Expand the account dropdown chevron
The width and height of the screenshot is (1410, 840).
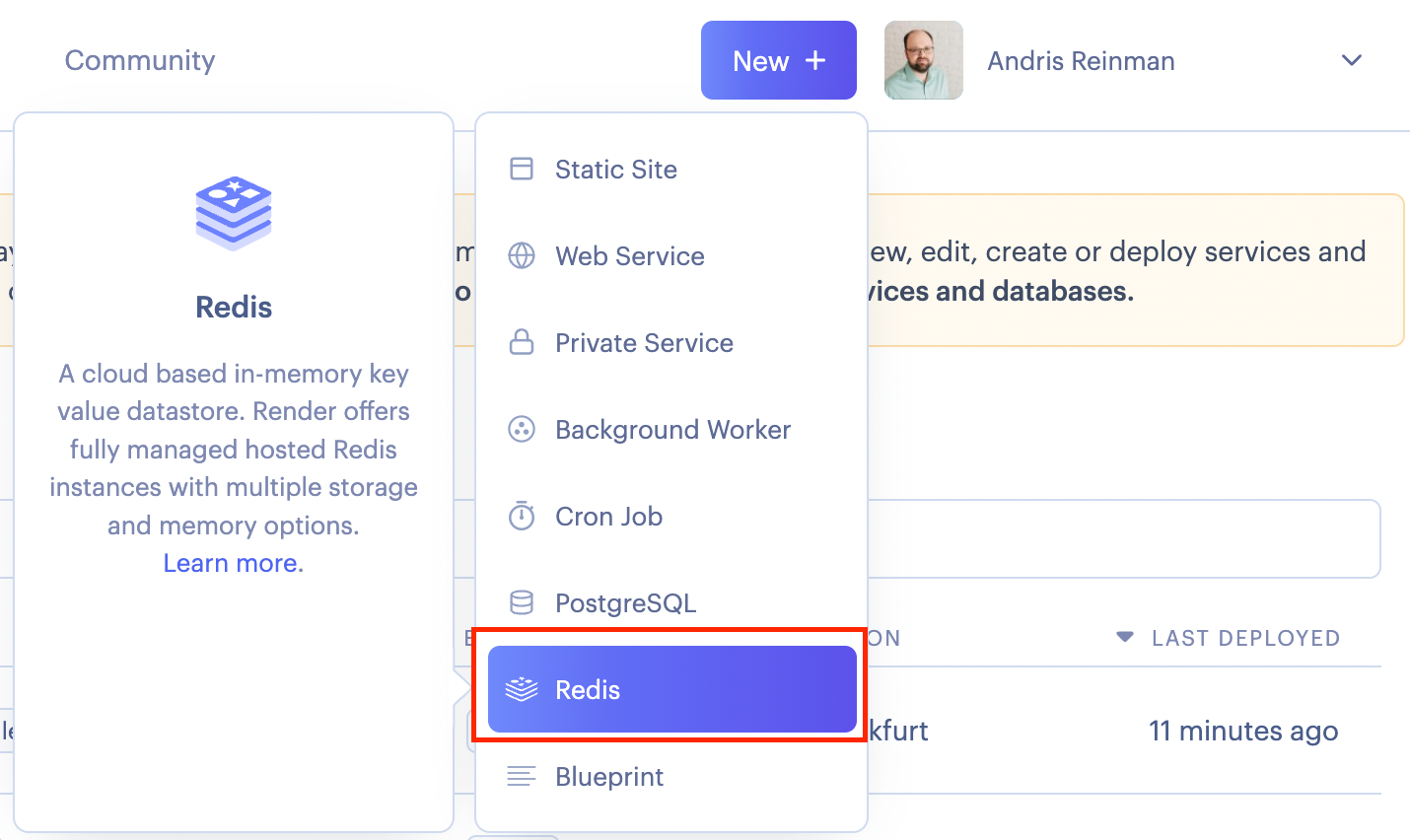tap(1352, 60)
